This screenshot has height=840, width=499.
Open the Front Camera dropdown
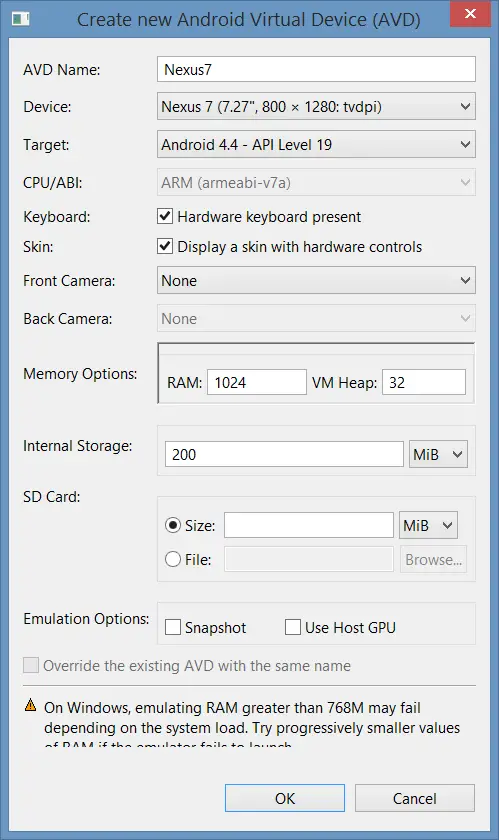(x=316, y=281)
